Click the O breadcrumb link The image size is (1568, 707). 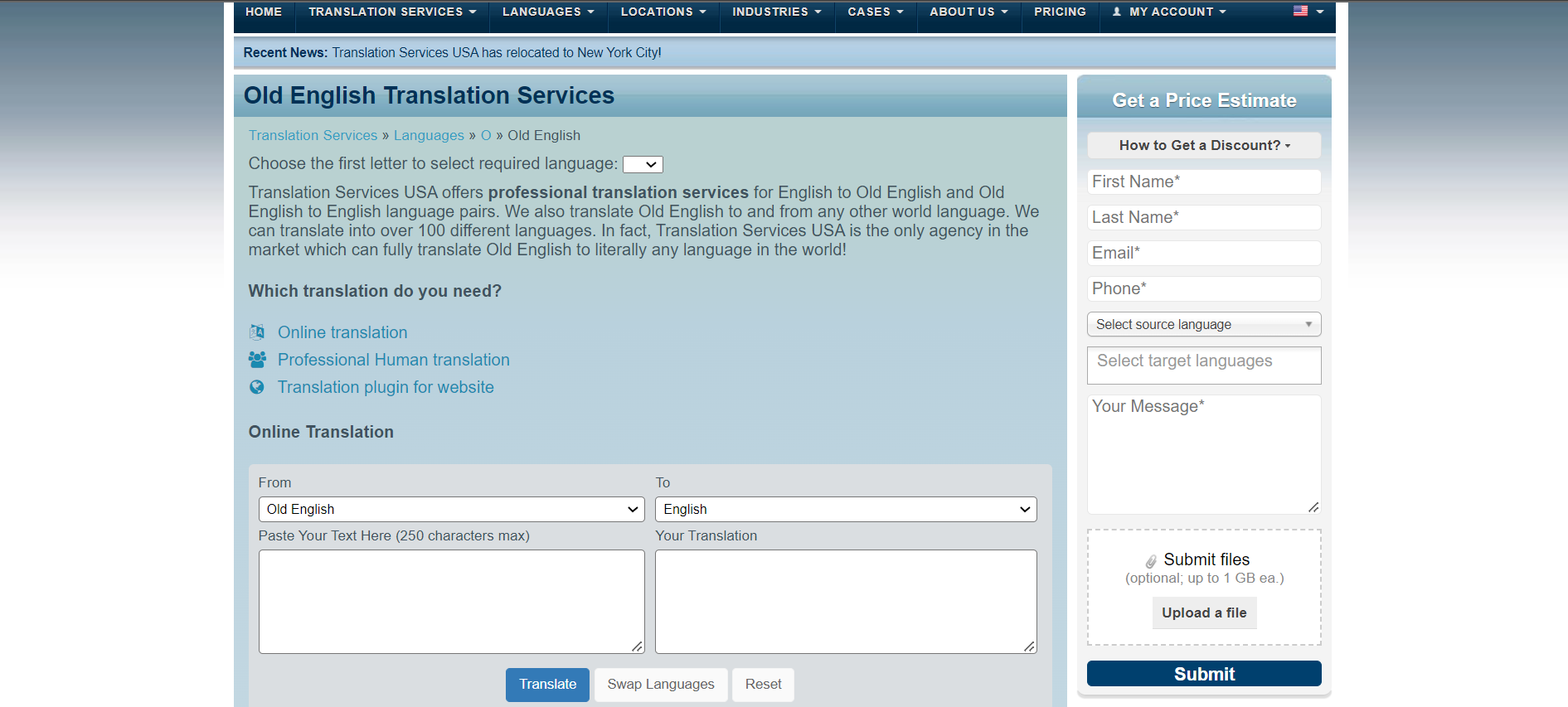486,135
